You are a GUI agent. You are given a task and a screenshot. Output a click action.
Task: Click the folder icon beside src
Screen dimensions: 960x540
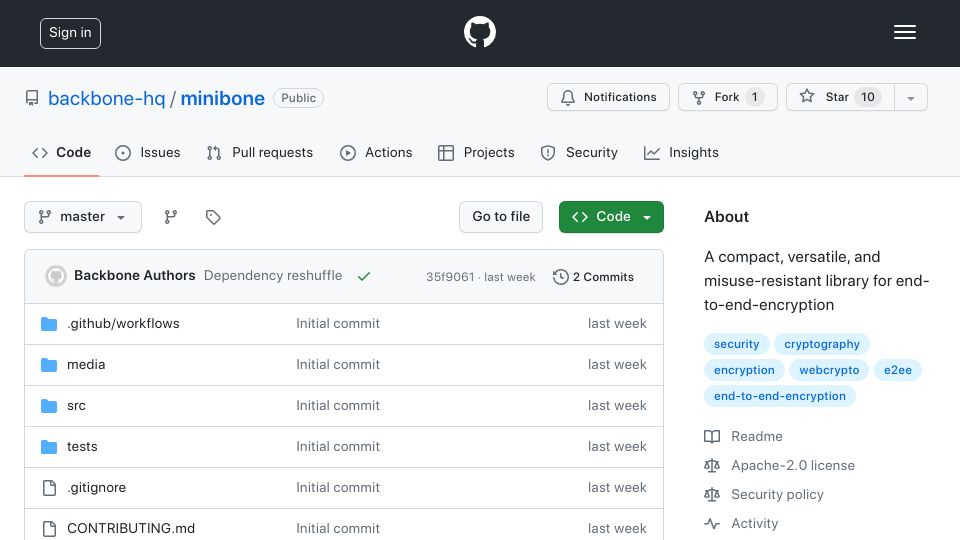49,406
